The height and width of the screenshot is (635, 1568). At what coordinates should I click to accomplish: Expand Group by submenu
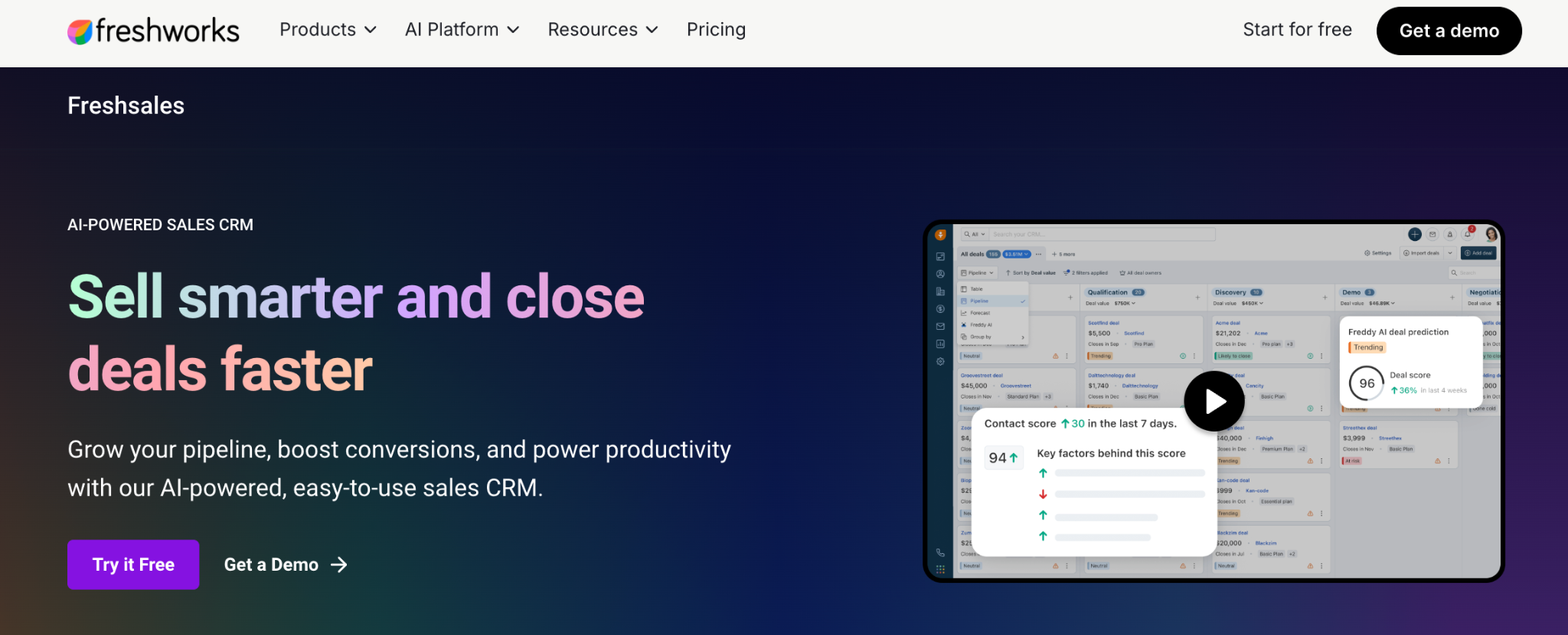[x=992, y=337]
